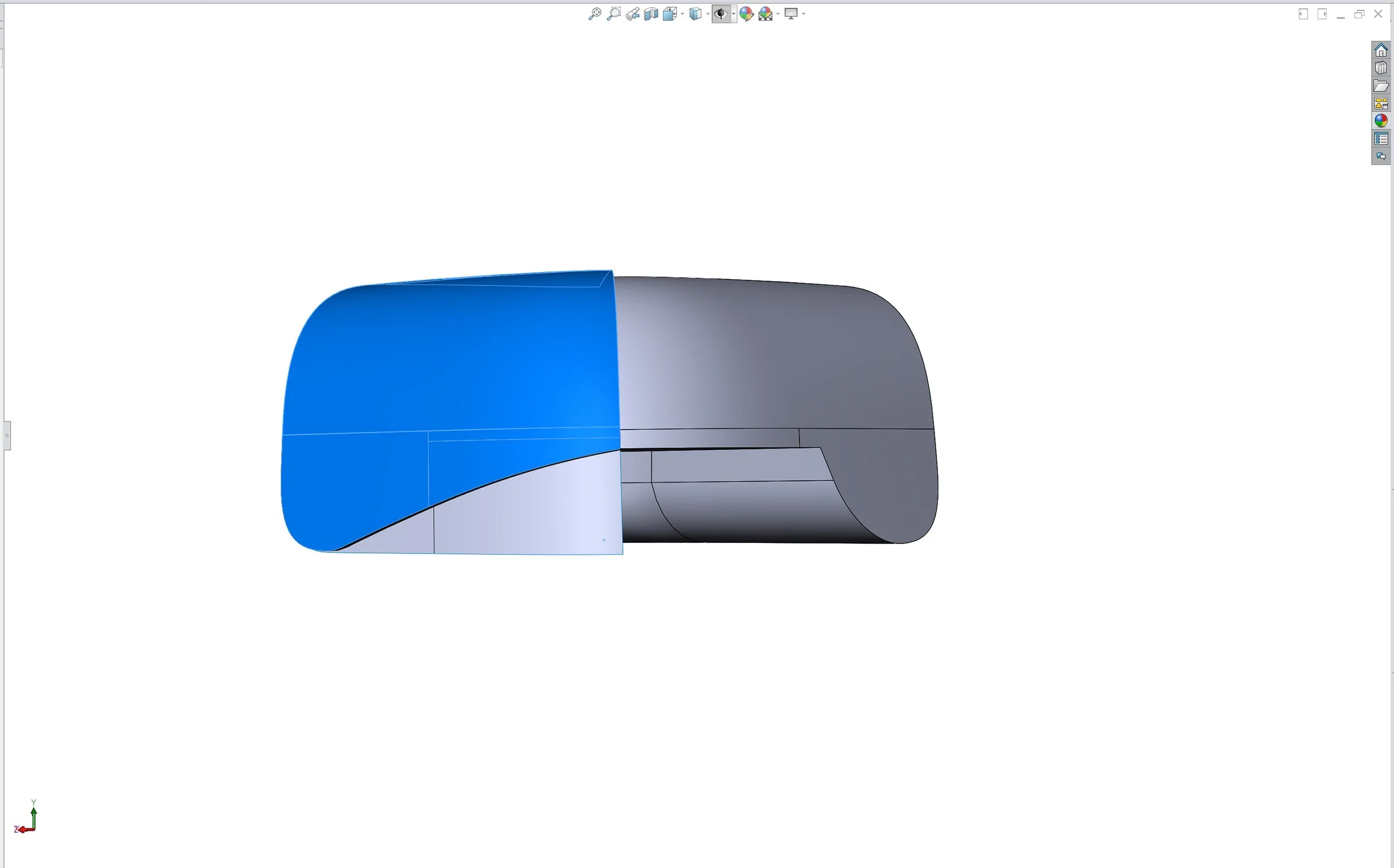The width and height of the screenshot is (1394, 868).
Task: Click Previous View icon
Action: coord(633,14)
